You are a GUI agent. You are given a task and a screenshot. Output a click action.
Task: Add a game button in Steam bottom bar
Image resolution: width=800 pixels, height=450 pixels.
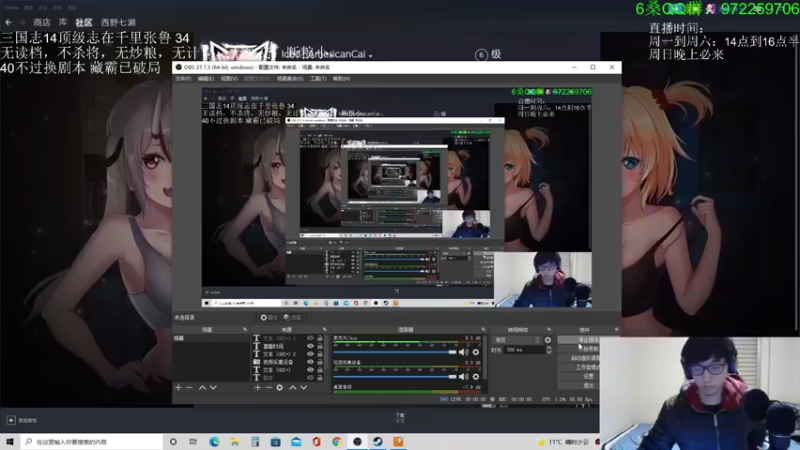(x=21, y=420)
